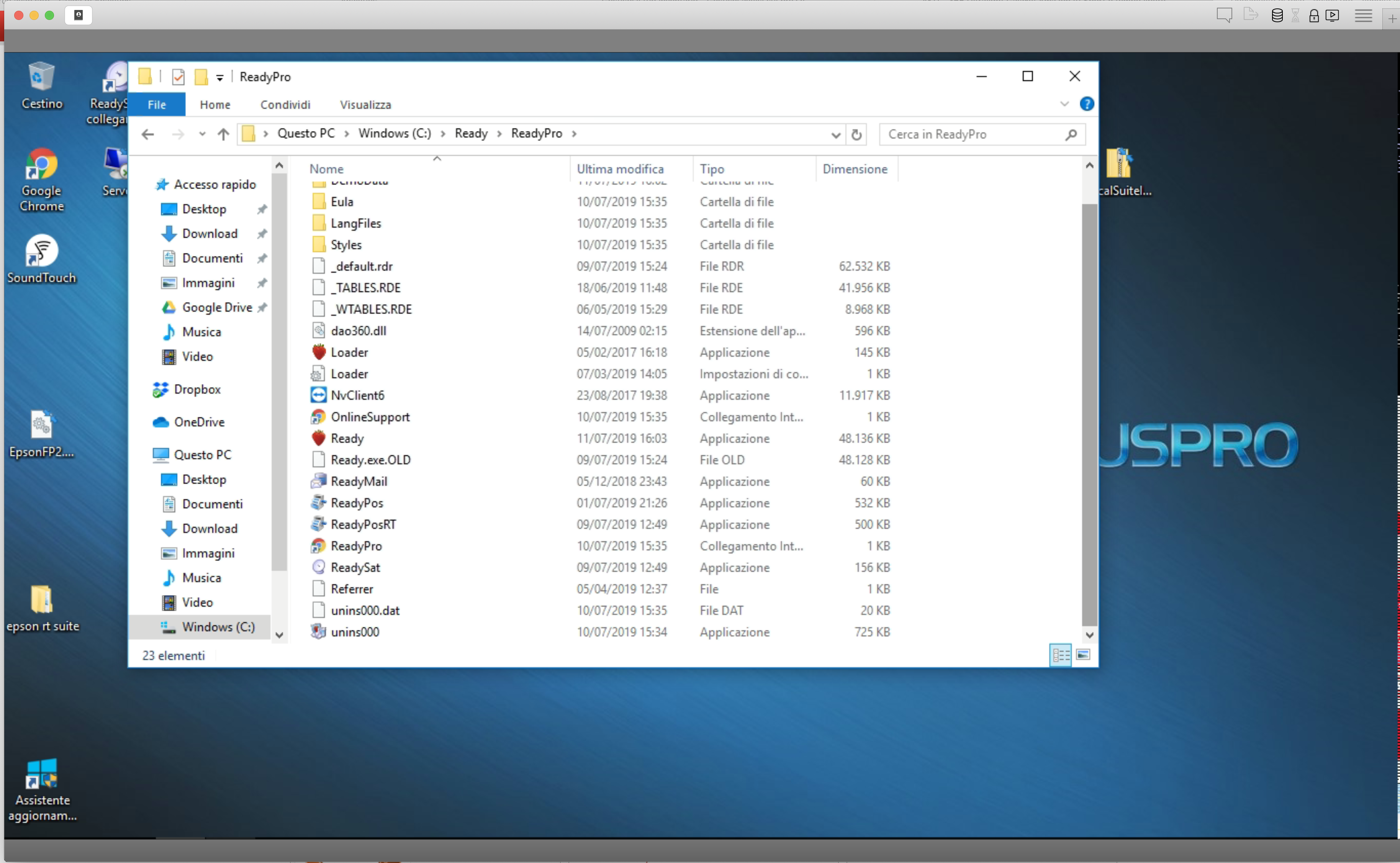Switch to details view layout
Image resolution: width=1400 pixels, height=863 pixels.
pos(1060,655)
